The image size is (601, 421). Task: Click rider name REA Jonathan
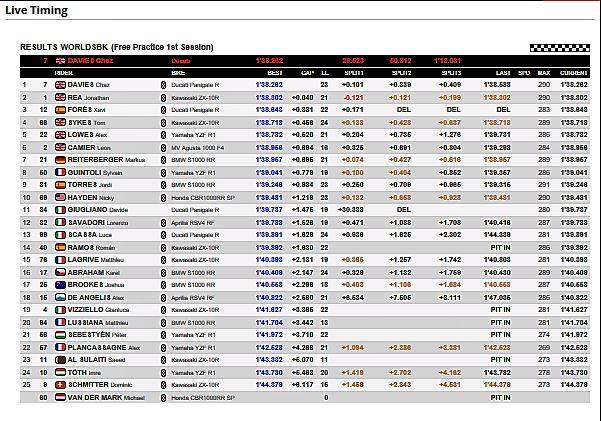[88, 97]
